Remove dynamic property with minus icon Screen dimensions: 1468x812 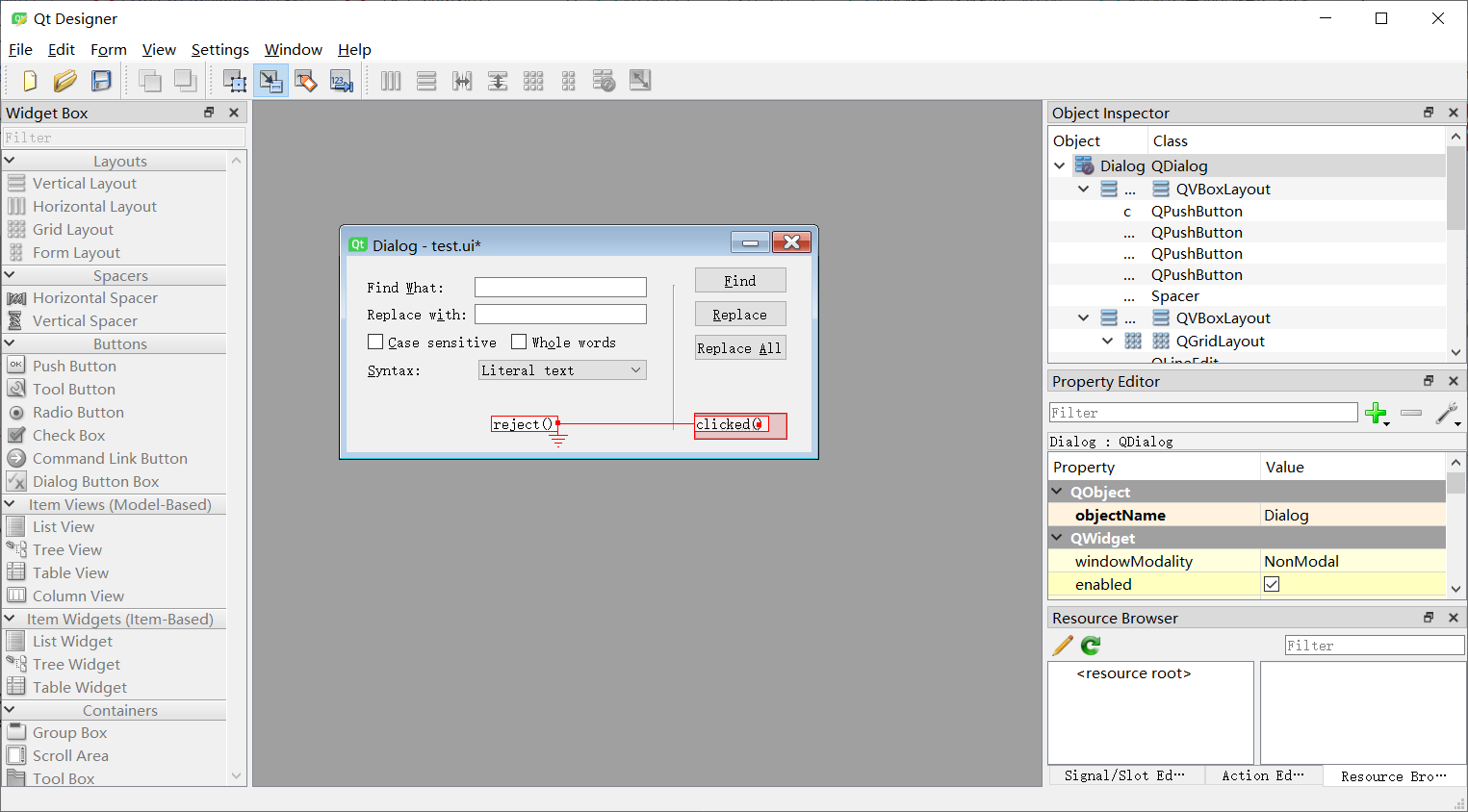1411,413
